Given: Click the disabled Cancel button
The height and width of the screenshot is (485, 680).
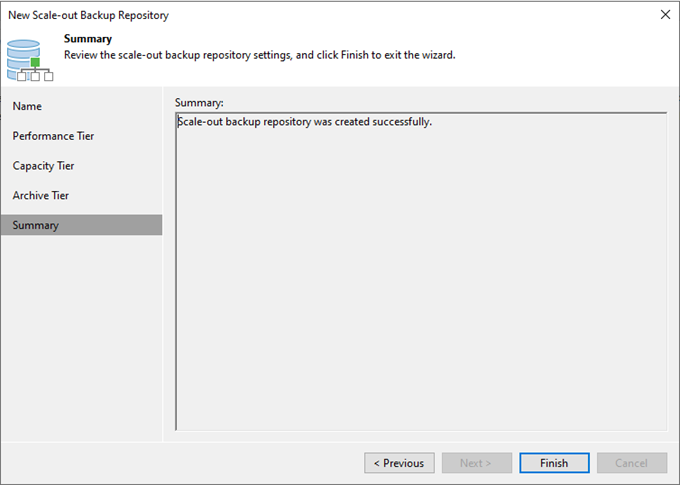Looking at the screenshot, I should pos(632,463).
